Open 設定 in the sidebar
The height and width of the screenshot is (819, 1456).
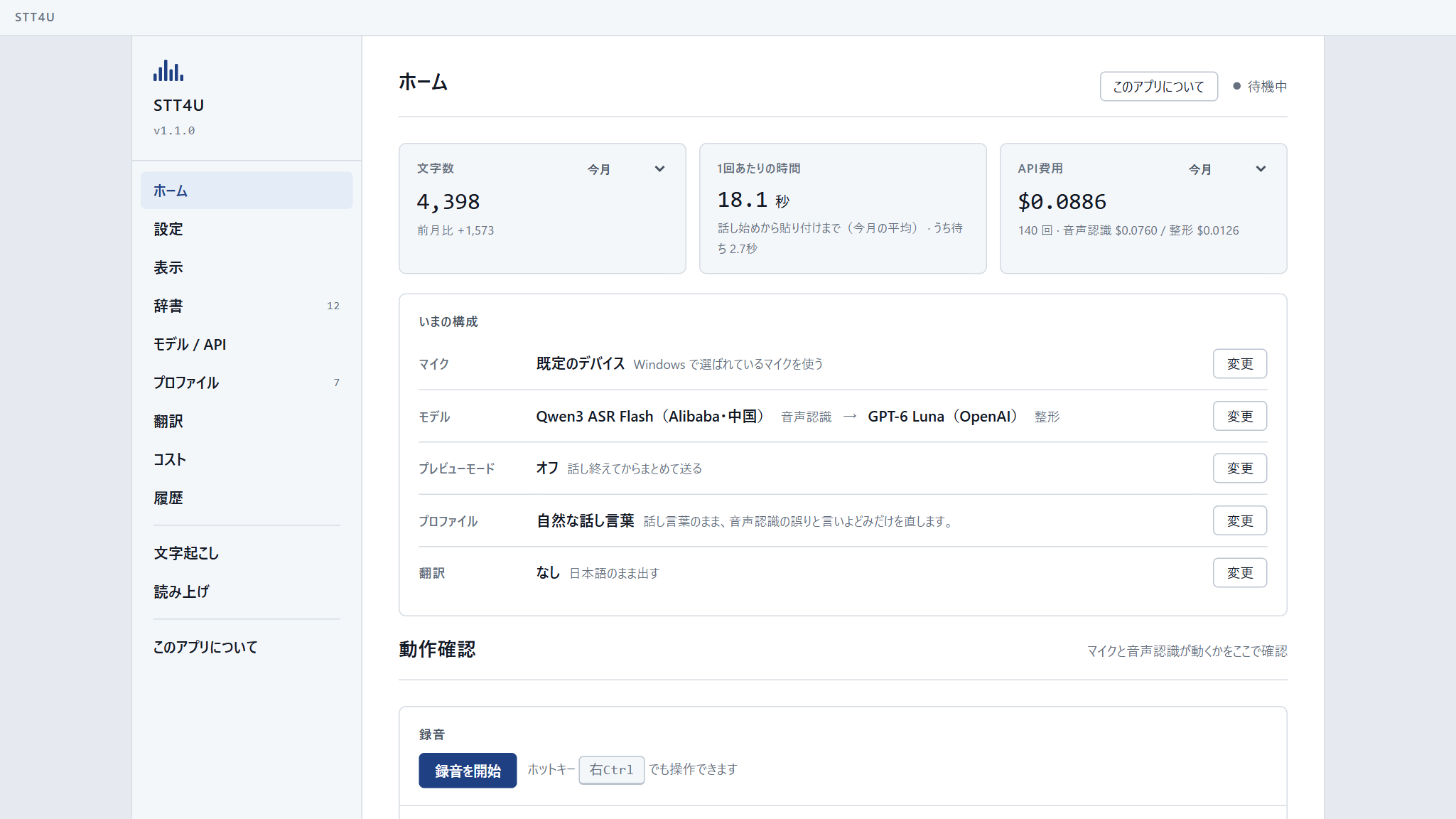(x=247, y=229)
